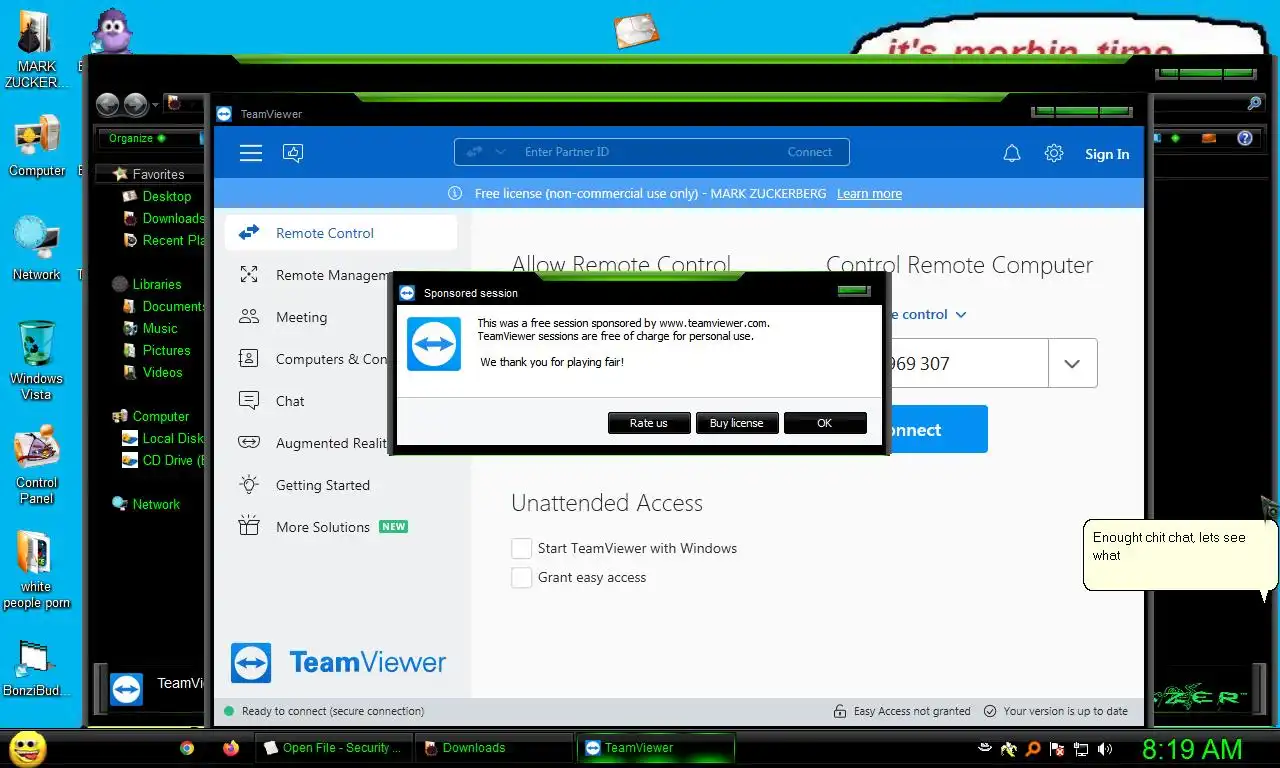Click the Augmented Reality icon

click(x=249, y=443)
